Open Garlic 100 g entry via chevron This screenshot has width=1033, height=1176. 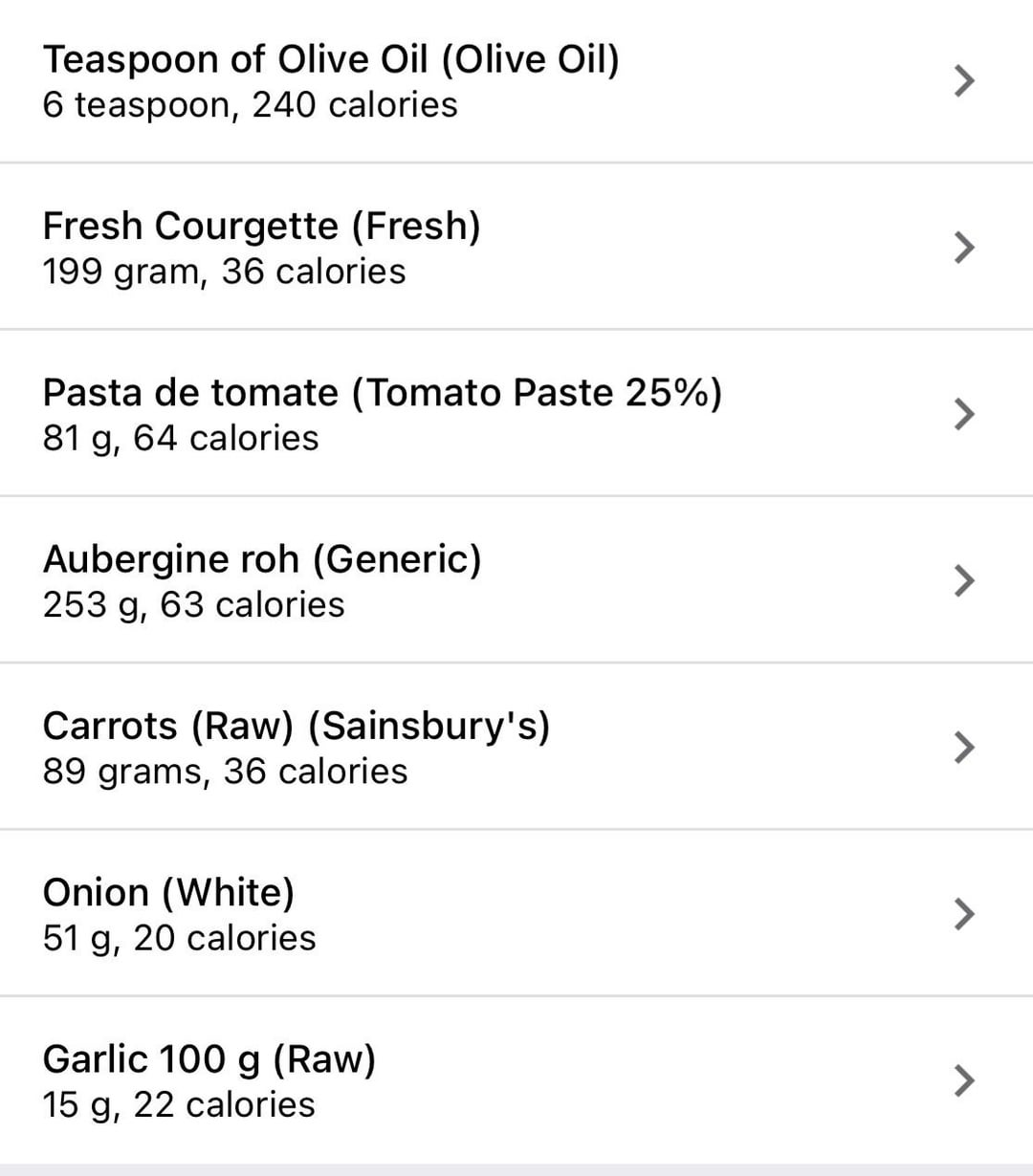click(964, 1080)
